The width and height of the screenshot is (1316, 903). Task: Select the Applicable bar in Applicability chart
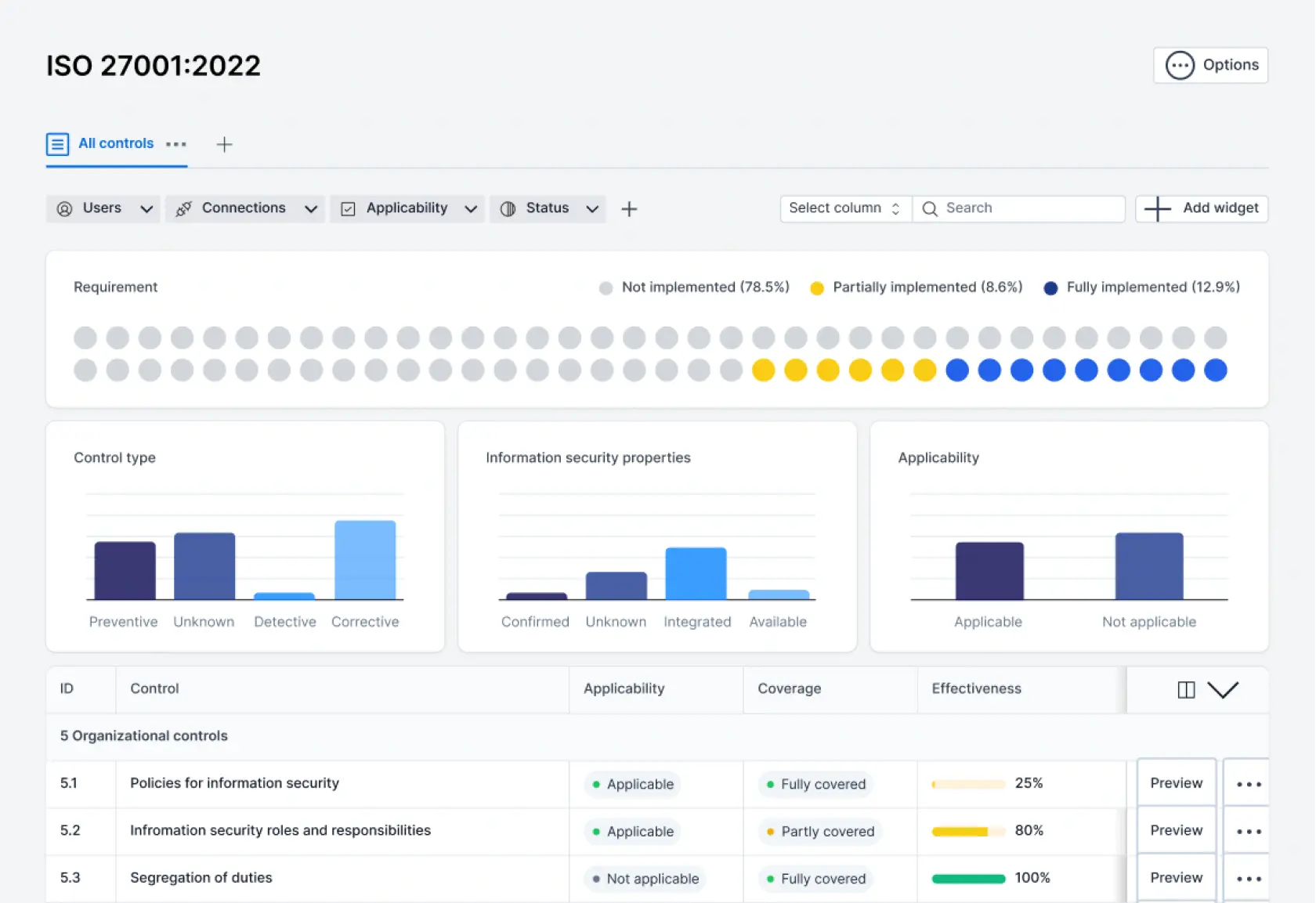point(989,571)
